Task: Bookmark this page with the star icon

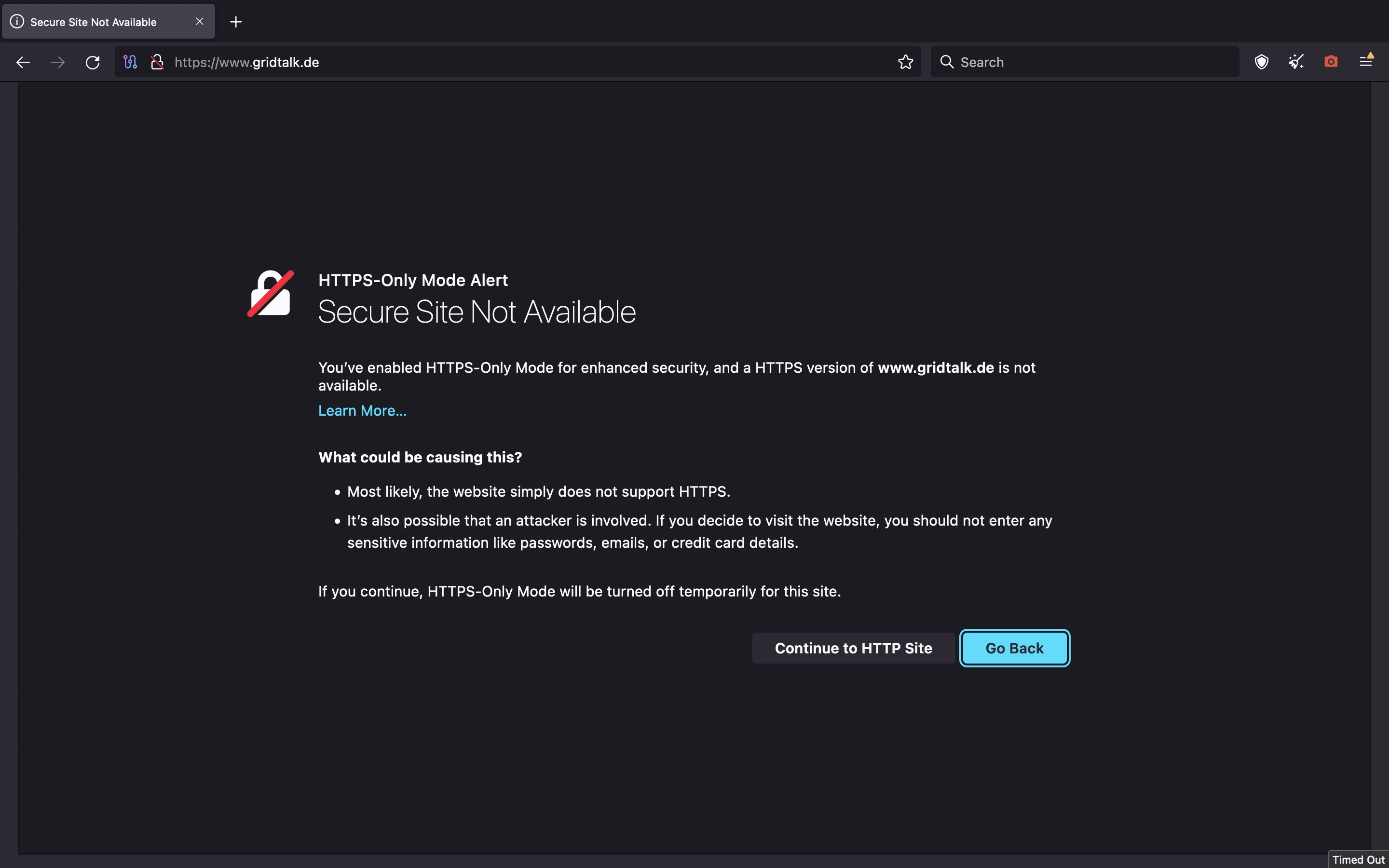Action: [905, 62]
